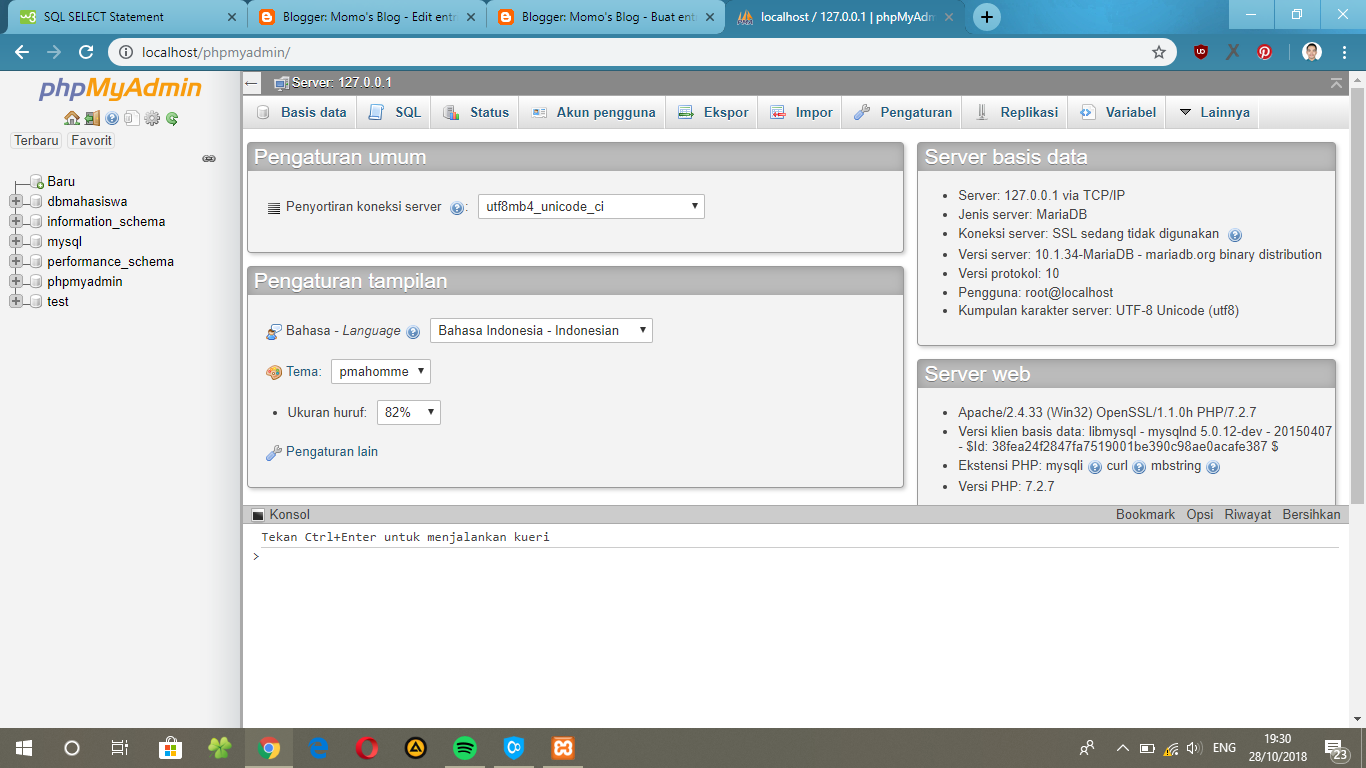1366x768 pixels.
Task: Expand the dbmahasiswa database node
Action: point(15,201)
